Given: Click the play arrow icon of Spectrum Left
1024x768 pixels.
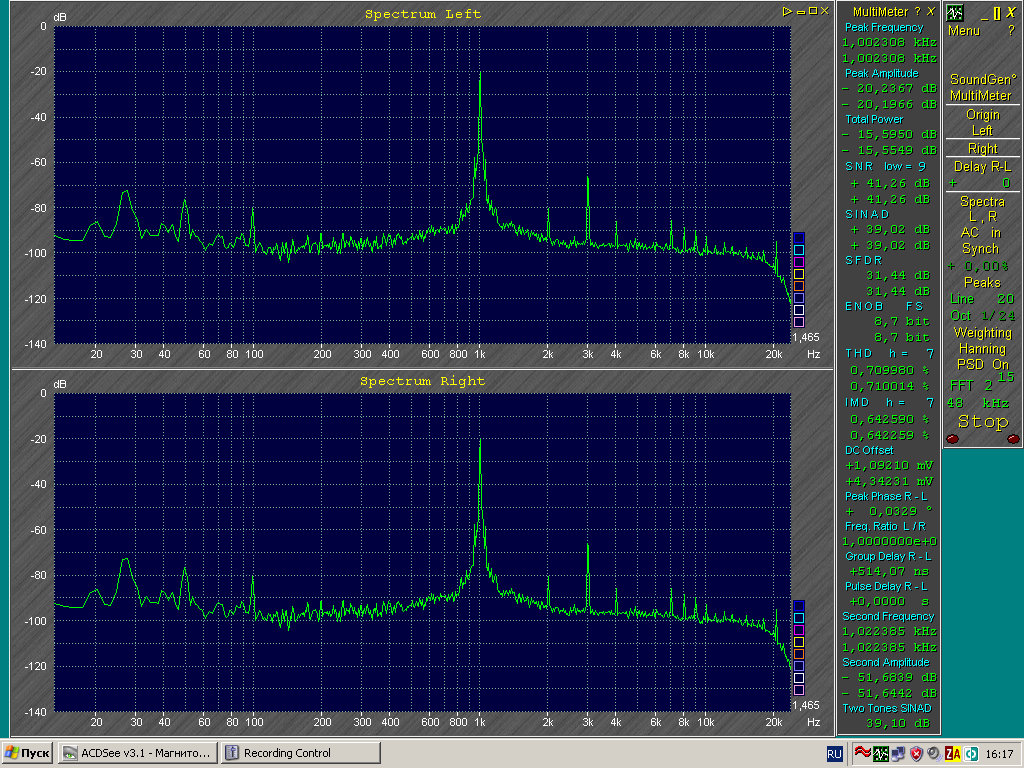Looking at the screenshot, I should point(788,11).
